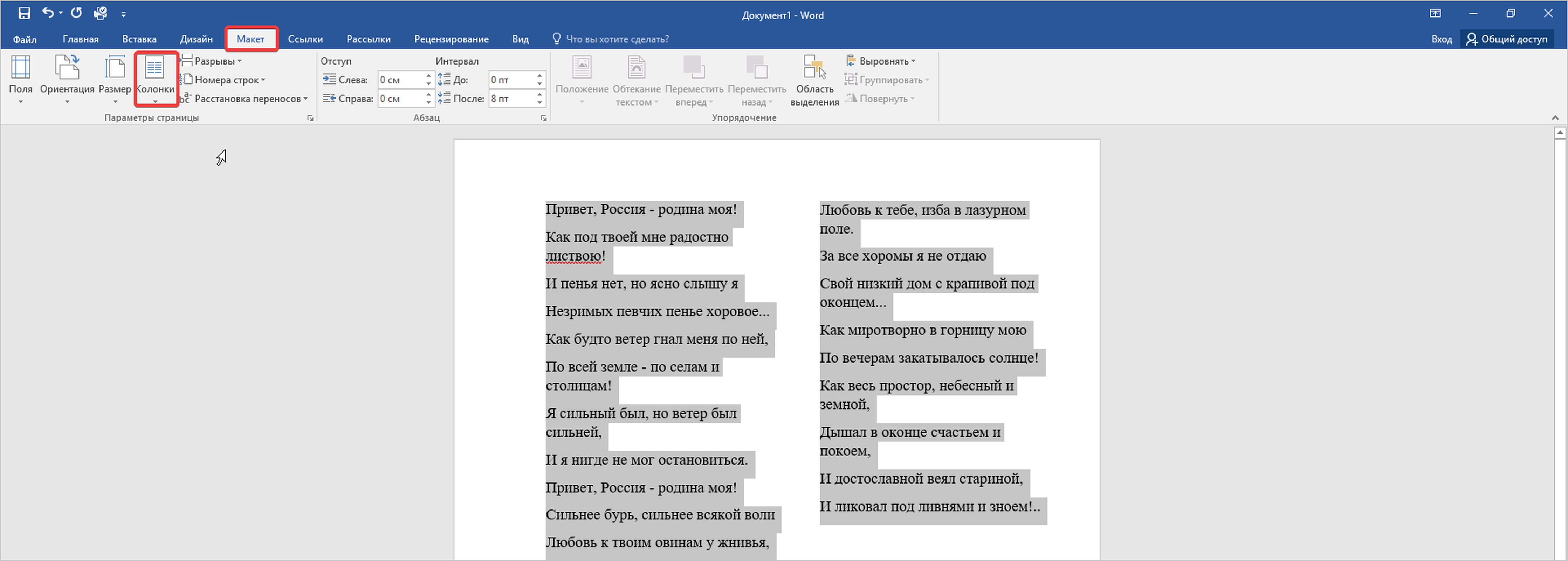Click the Колонки columns icon
This screenshot has width=1568, height=561.
155,68
